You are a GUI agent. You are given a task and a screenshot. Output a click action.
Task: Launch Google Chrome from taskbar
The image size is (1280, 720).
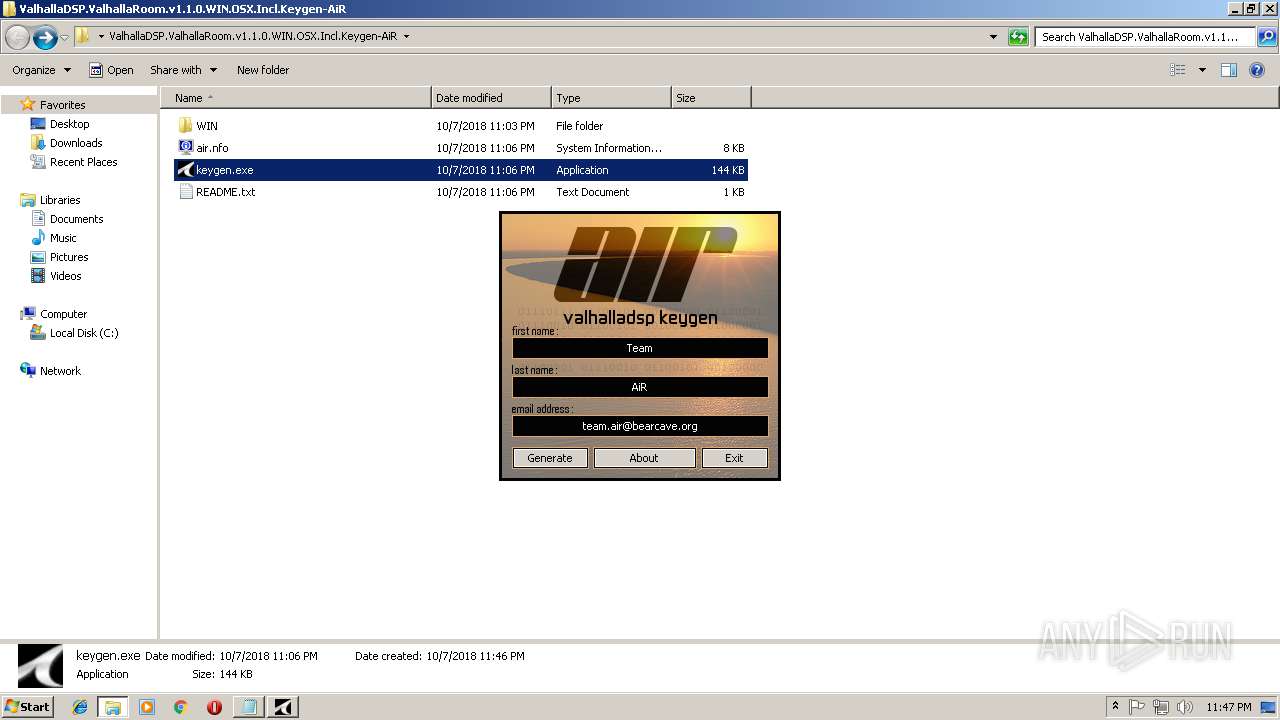tap(180, 707)
